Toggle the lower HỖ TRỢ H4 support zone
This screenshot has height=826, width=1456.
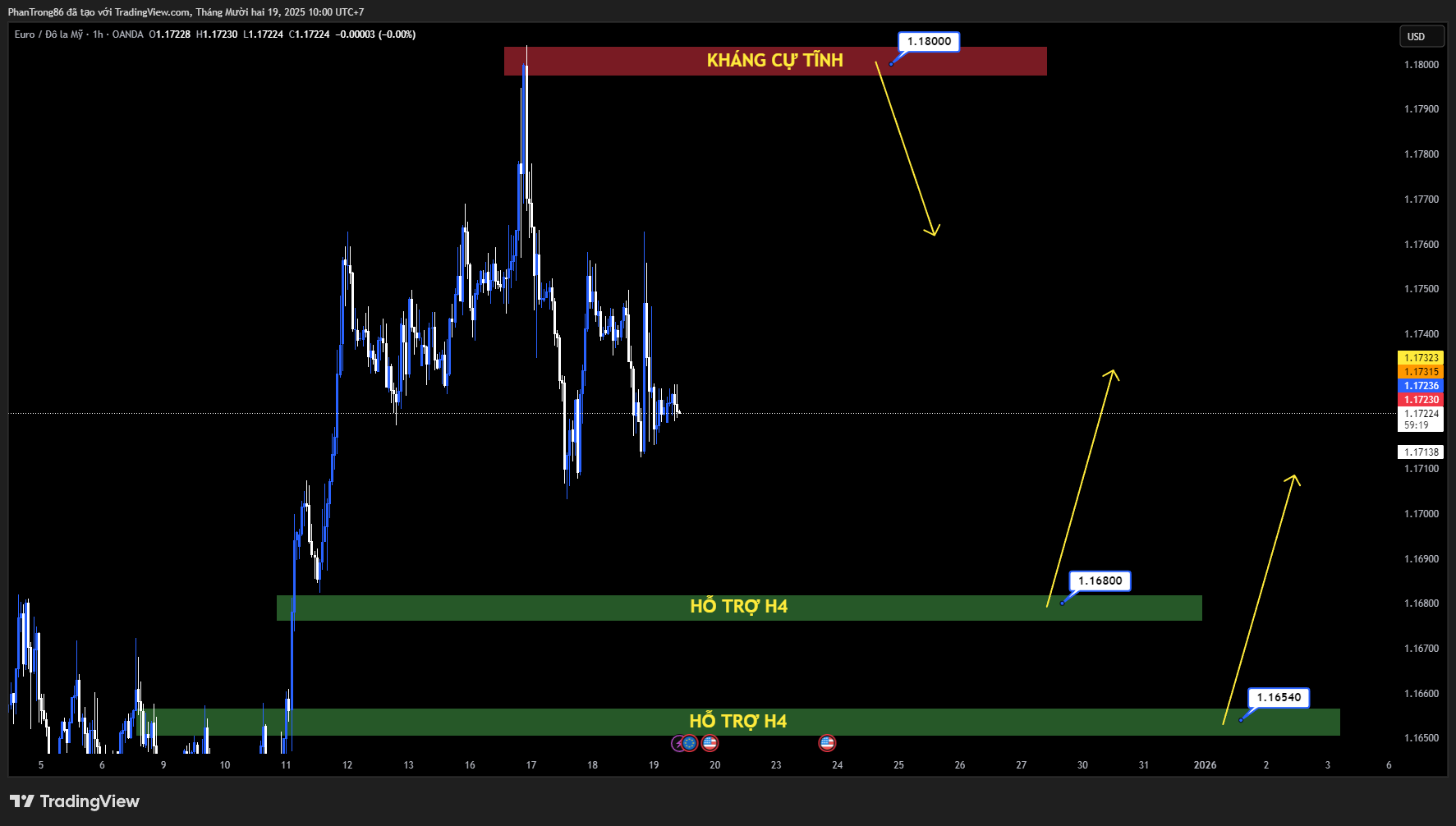point(739,721)
